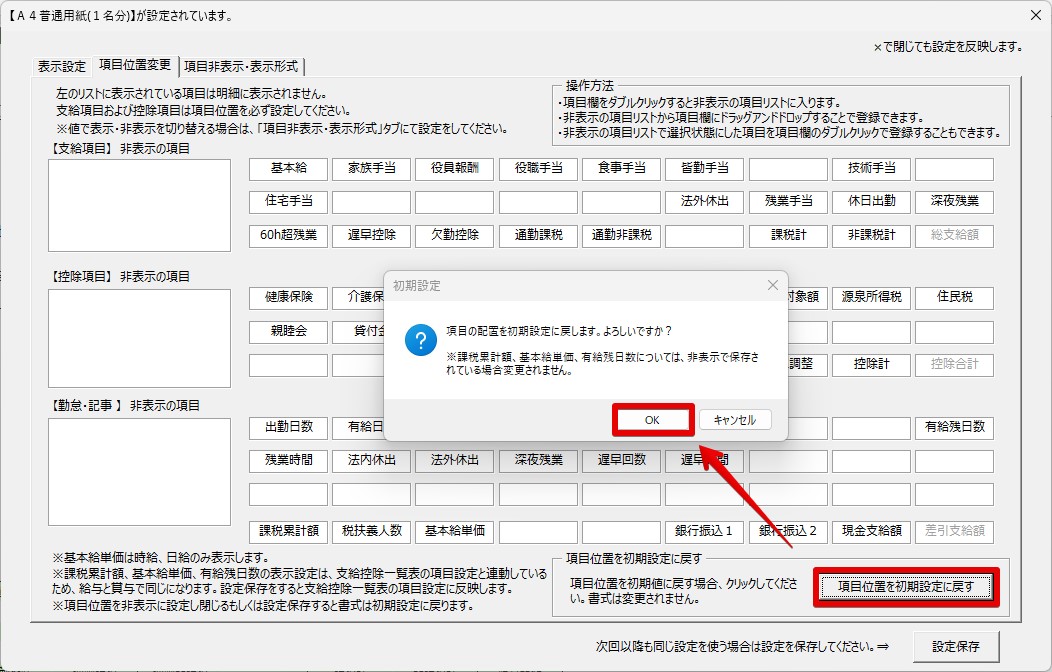Click the 項目位置を初期設定に戻す button
Screen dimensions: 1052x672
904,586
